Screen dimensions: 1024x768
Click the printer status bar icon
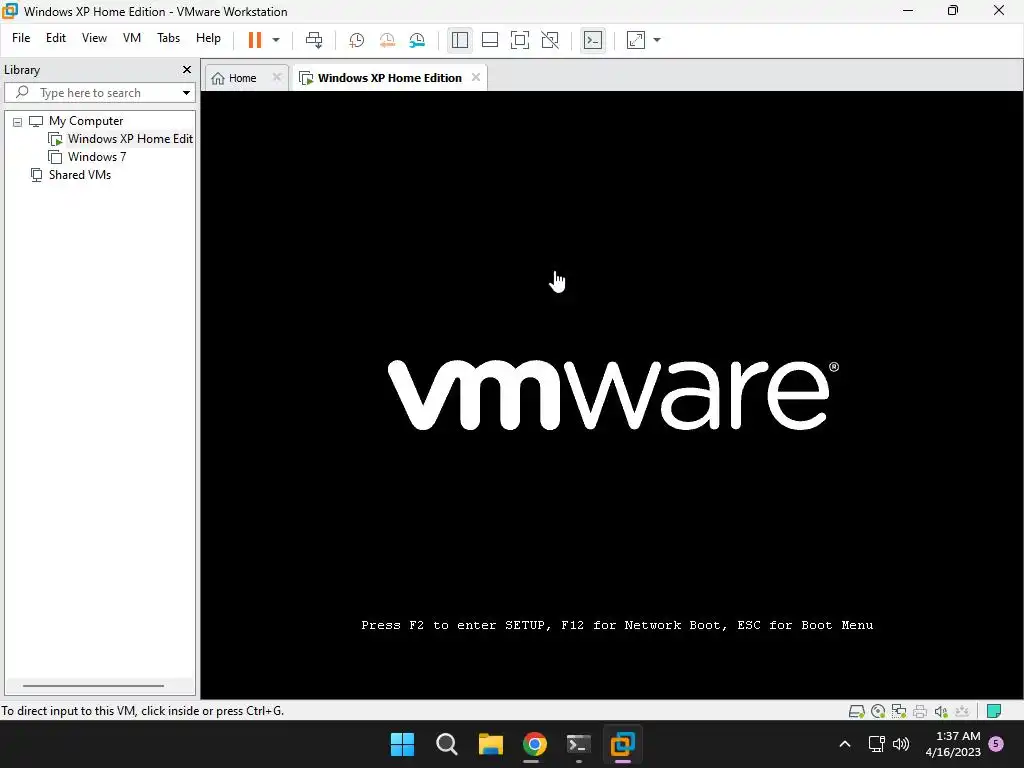[920, 711]
